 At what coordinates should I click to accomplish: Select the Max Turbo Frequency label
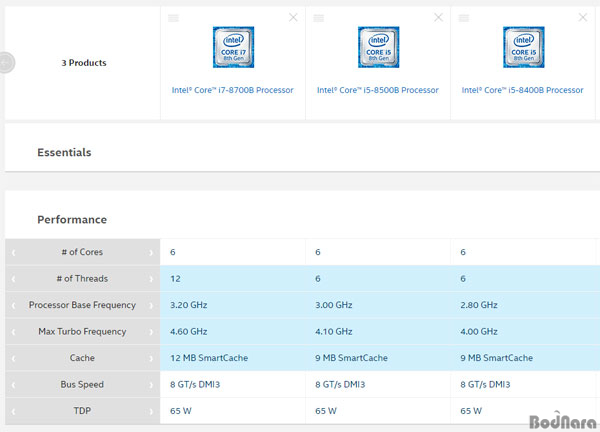[82, 331]
